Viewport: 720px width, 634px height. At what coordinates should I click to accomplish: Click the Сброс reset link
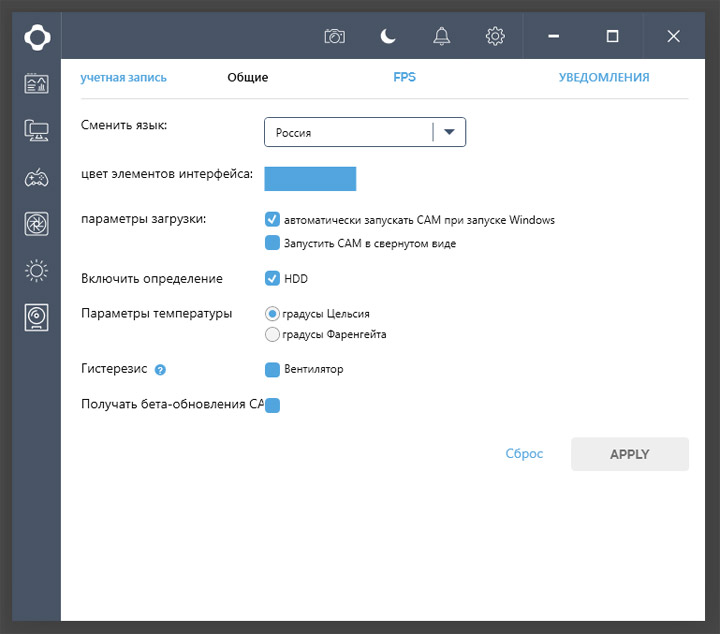[524, 454]
